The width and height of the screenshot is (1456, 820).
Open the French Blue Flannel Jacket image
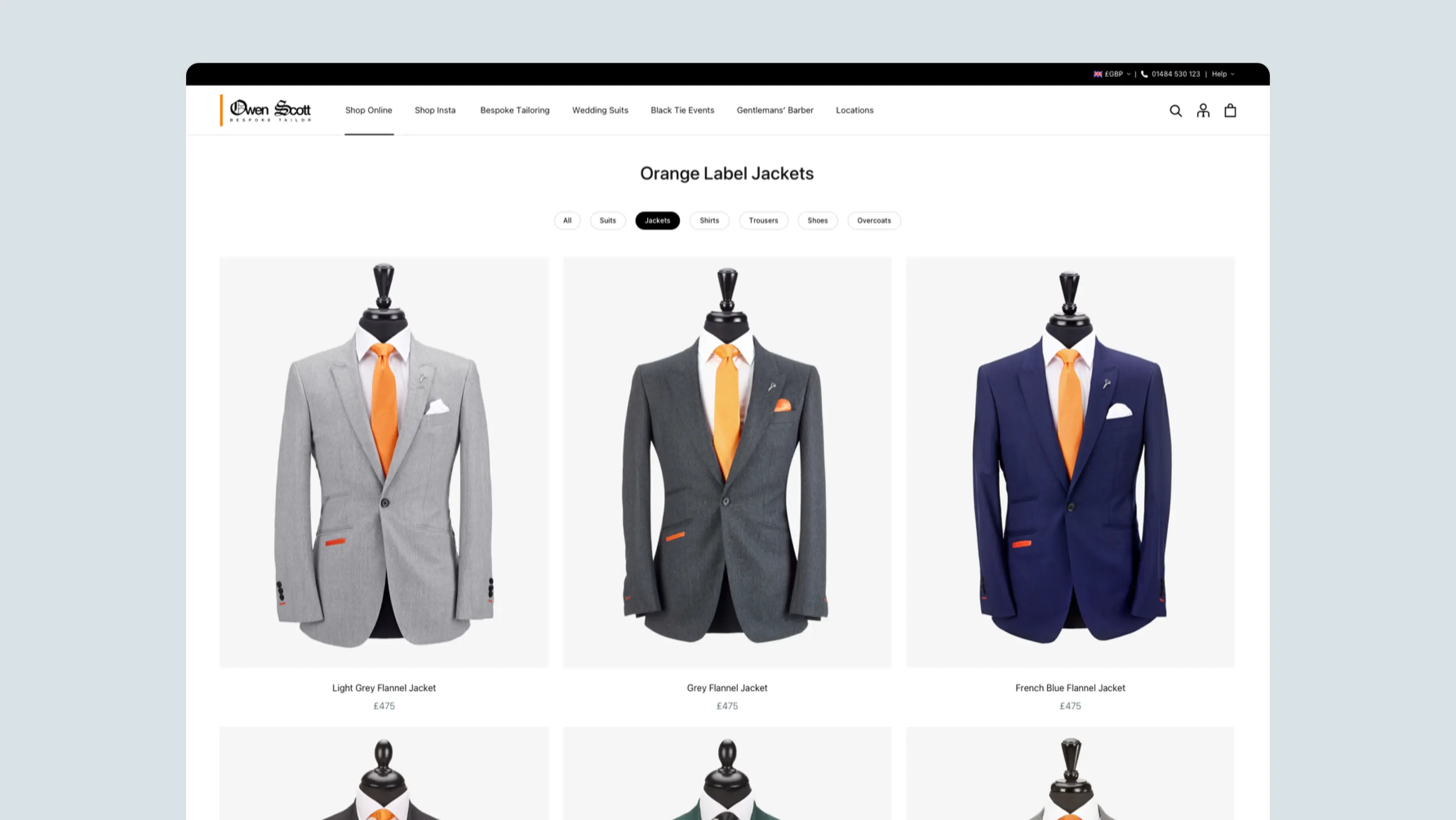pos(1070,461)
